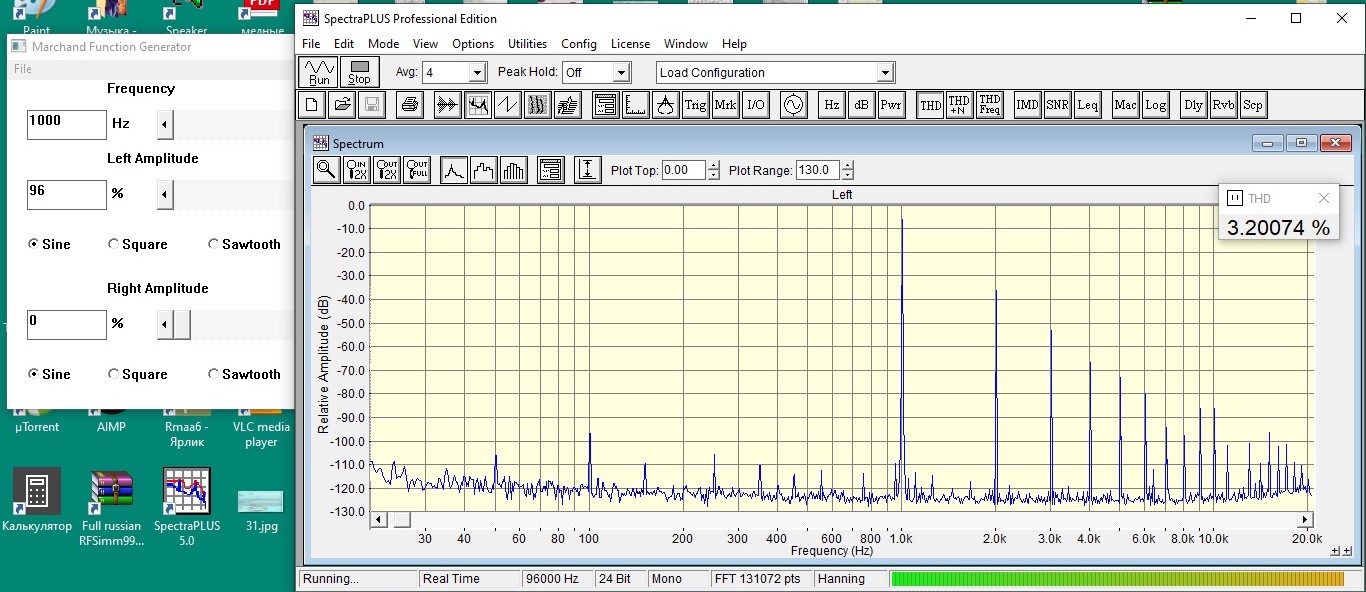This screenshot has width=1366, height=592.
Task: Click the Zoom Out Full icon
Action: [x=417, y=170]
